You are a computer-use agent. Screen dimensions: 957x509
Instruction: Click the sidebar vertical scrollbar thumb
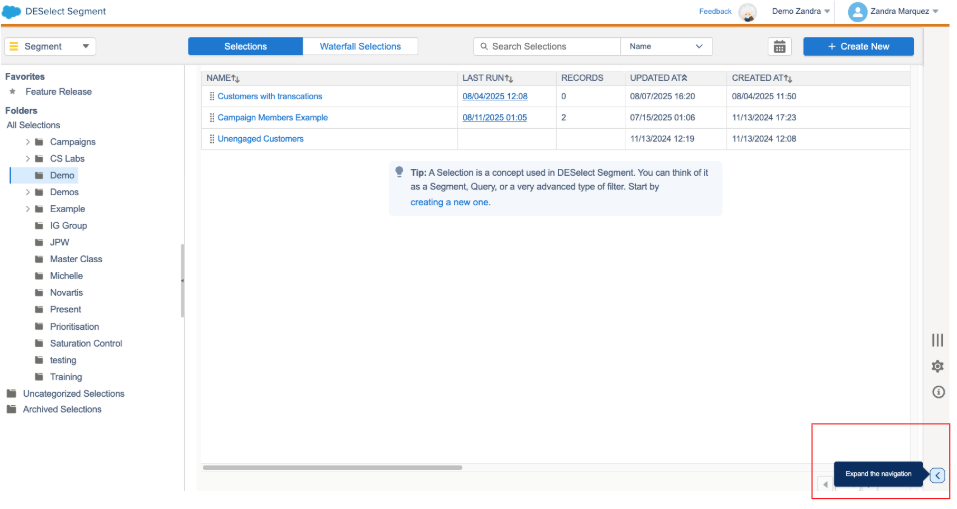coord(182,281)
